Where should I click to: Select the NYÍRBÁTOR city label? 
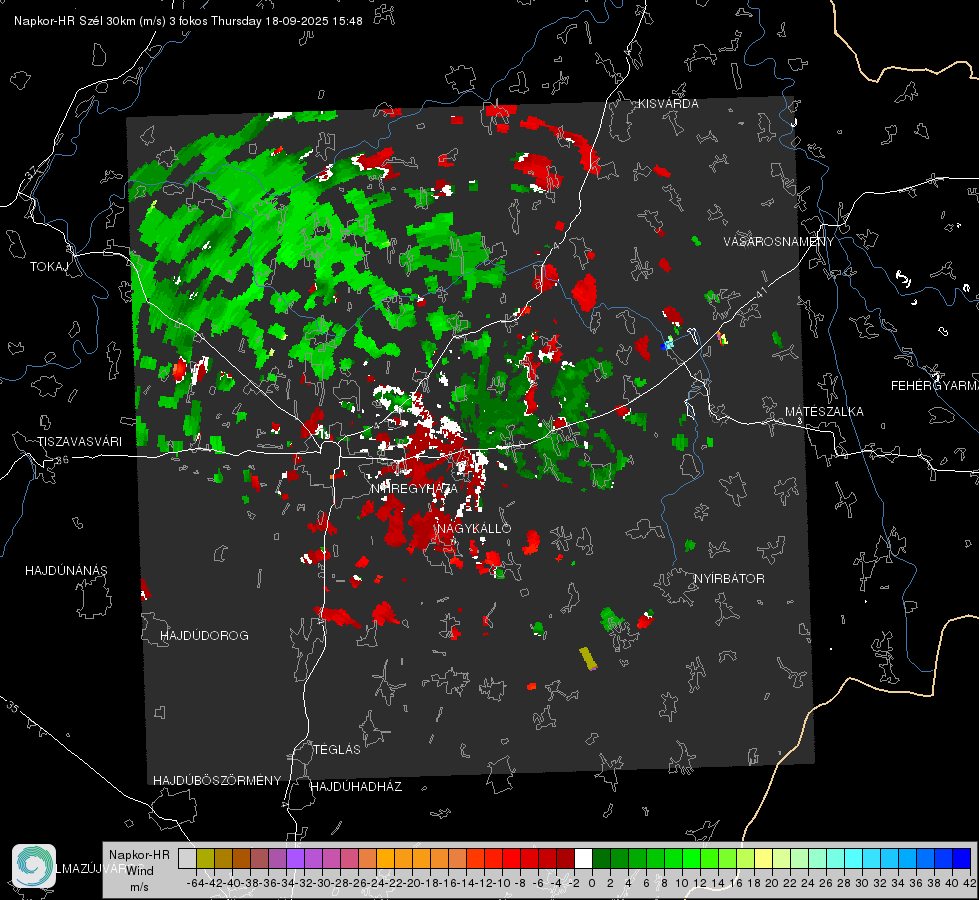point(729,579)
